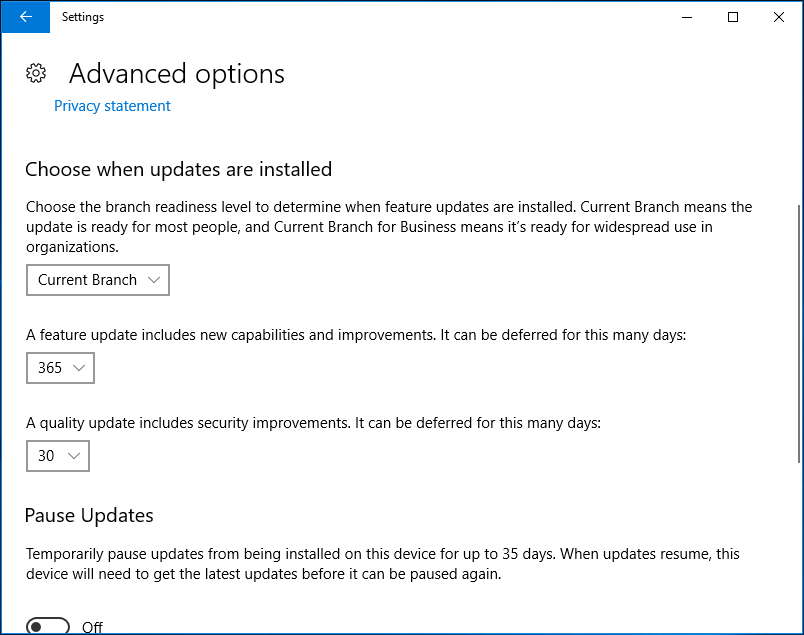Click the Advanced options page heading
The height and width of the screenshot is (635, 804).
pos(177,74)
